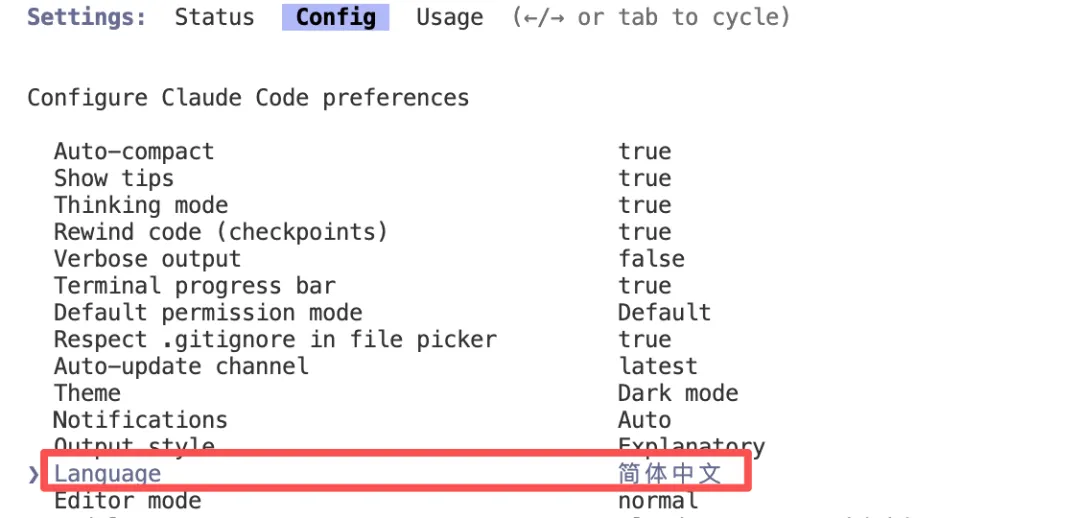The image size is (1080, 518).
Task: Select the Config tab
Action: click(335, 17)
